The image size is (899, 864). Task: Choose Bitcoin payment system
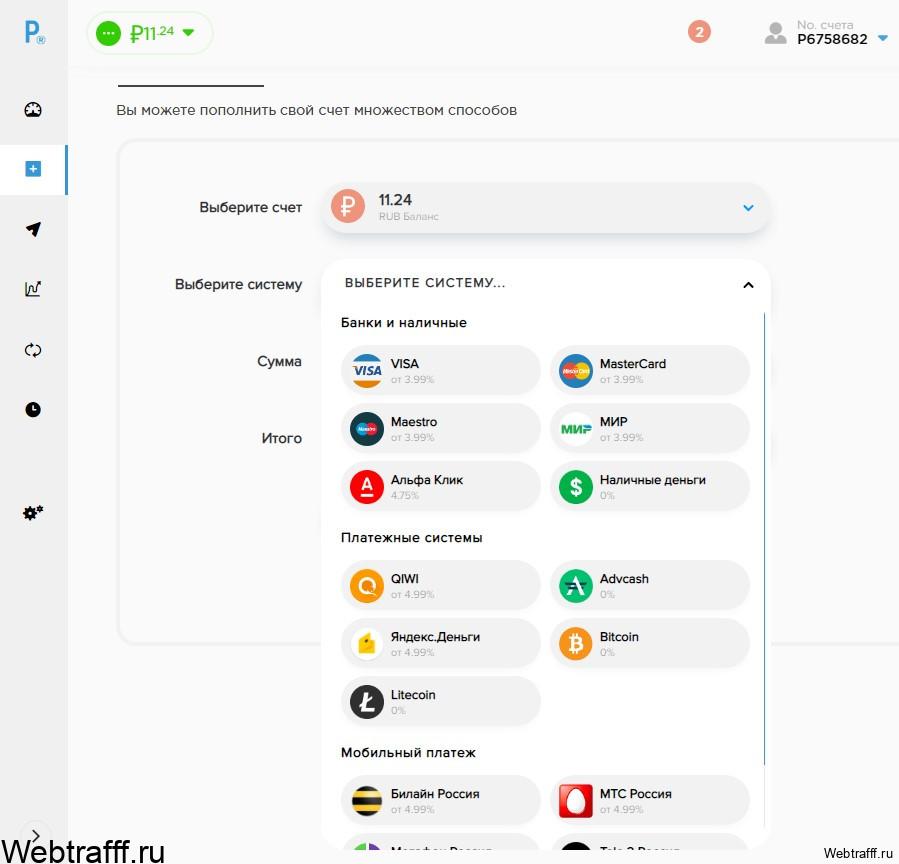pos(650,643)
